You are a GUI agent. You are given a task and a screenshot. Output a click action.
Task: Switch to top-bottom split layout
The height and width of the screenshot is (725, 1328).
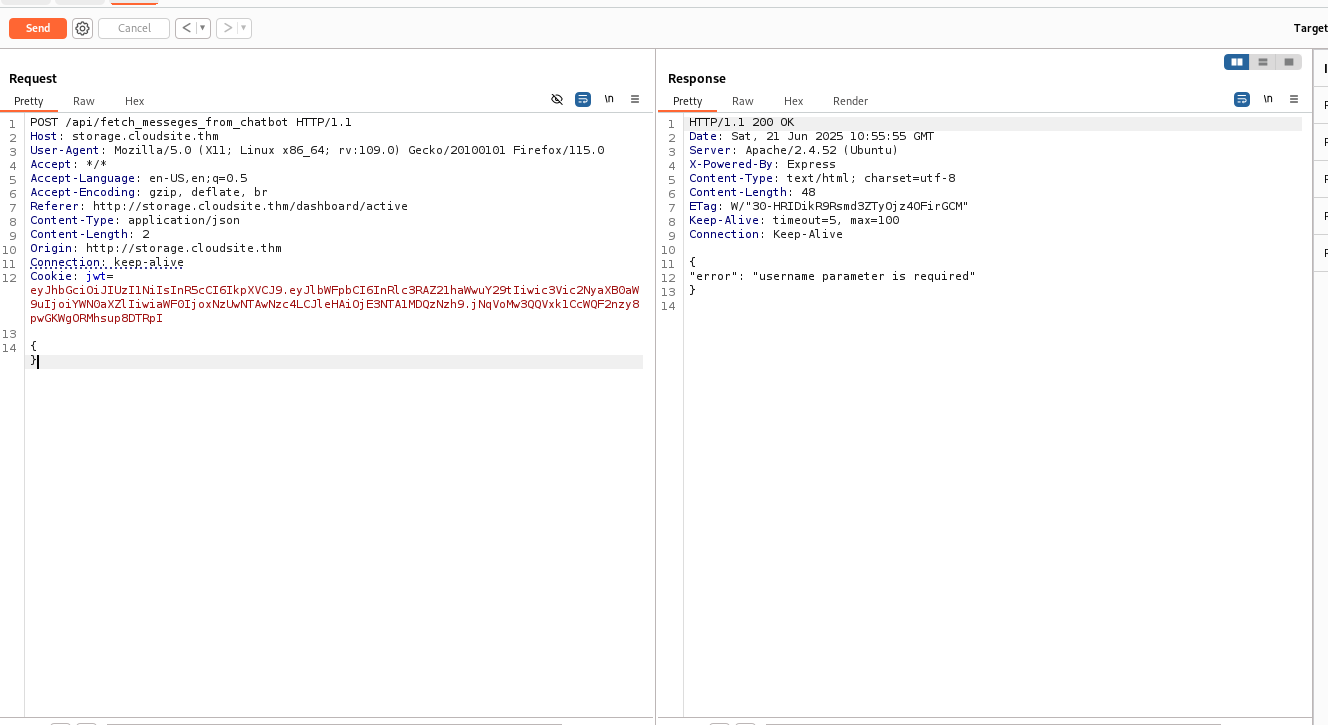click(x=1263, y=62)
